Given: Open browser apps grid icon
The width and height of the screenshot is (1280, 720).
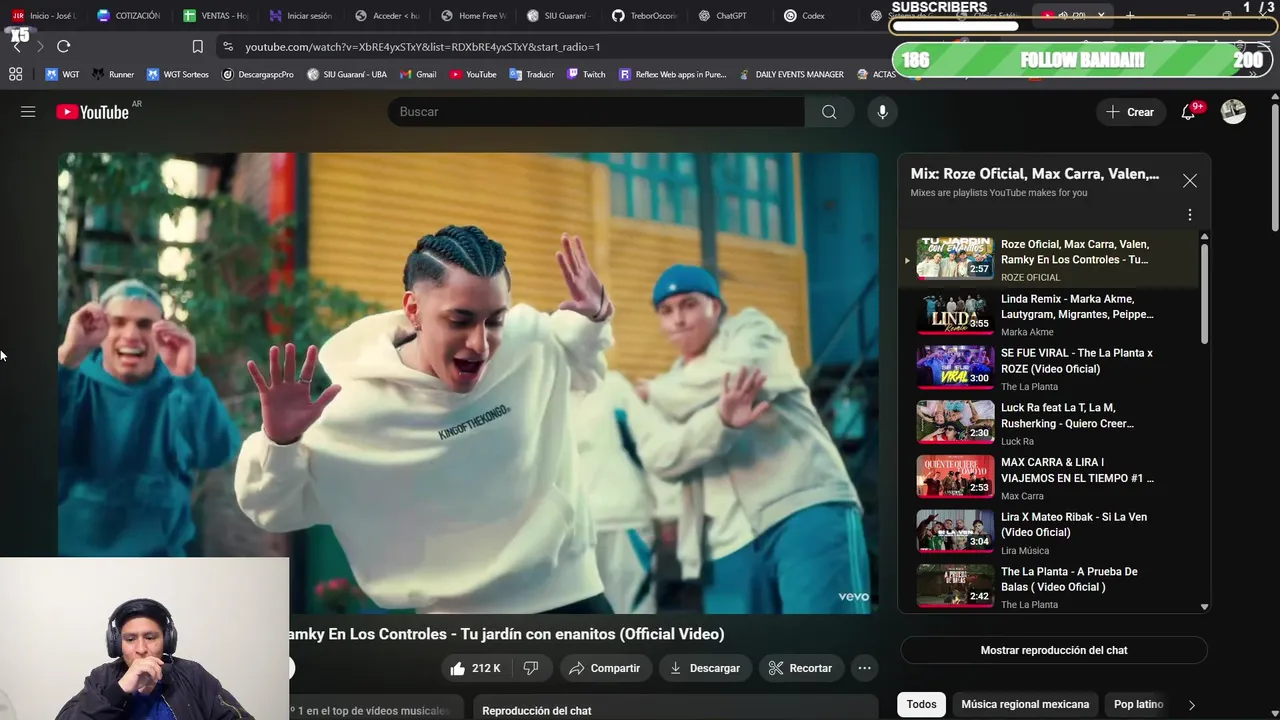Looking at the screenshot, I should coord(15,74).
